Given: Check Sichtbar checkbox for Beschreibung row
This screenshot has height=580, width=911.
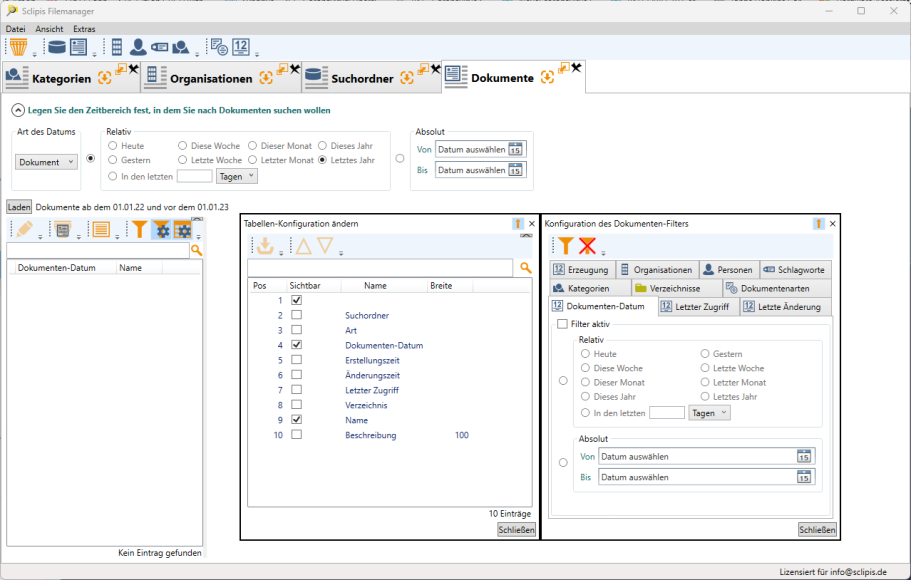Looking at the screenshot, I should coord(296,435).
